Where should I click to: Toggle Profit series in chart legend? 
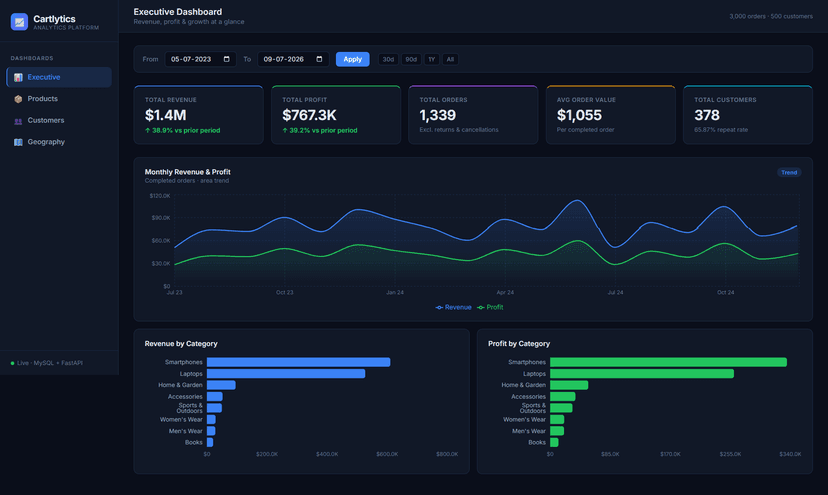[490, 307]
